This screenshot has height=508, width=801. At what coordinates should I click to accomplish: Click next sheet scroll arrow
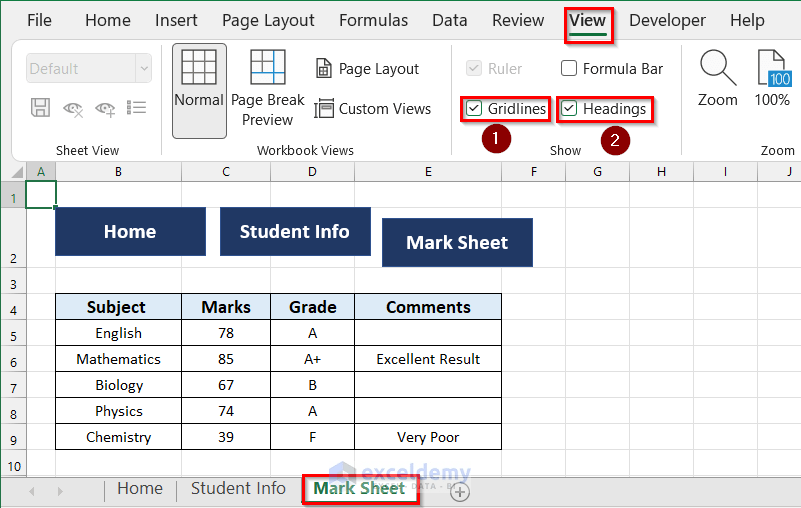(60, 492)
